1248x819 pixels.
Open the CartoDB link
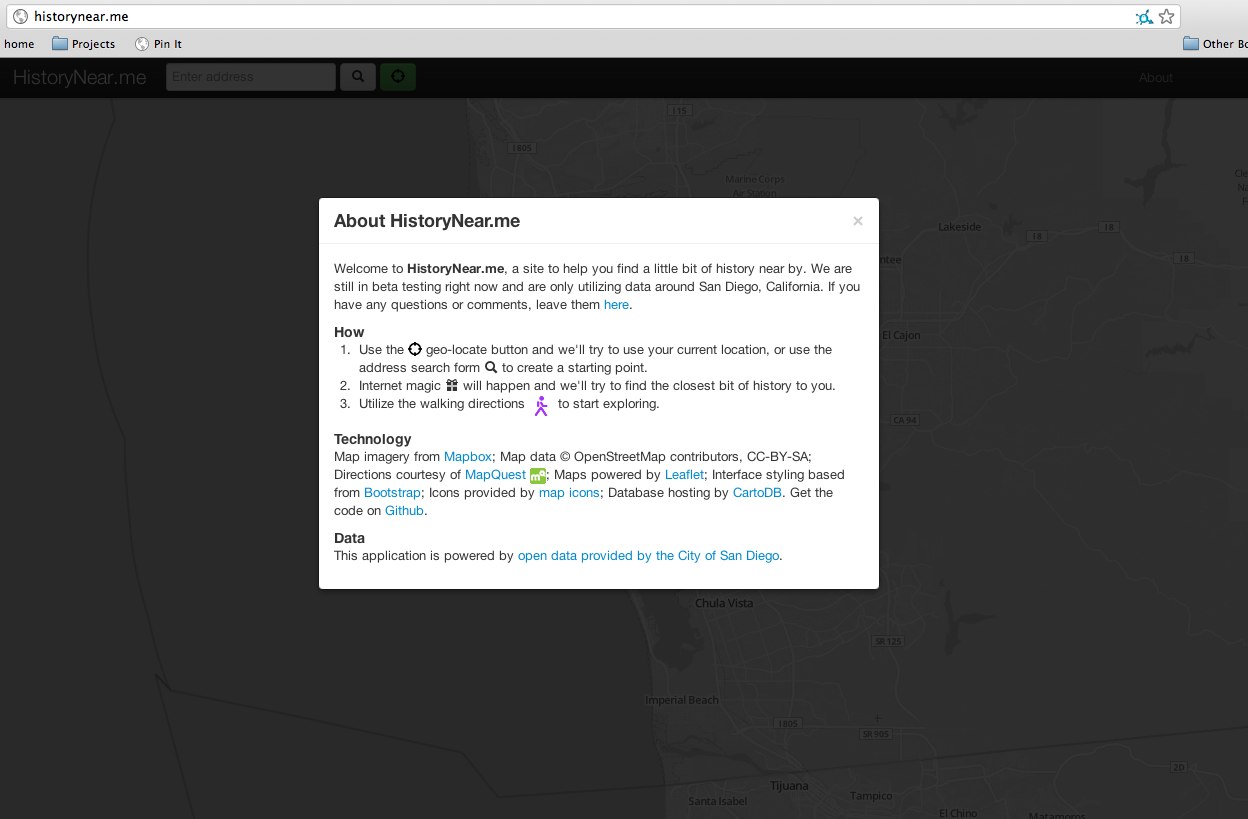click(758, 493)
